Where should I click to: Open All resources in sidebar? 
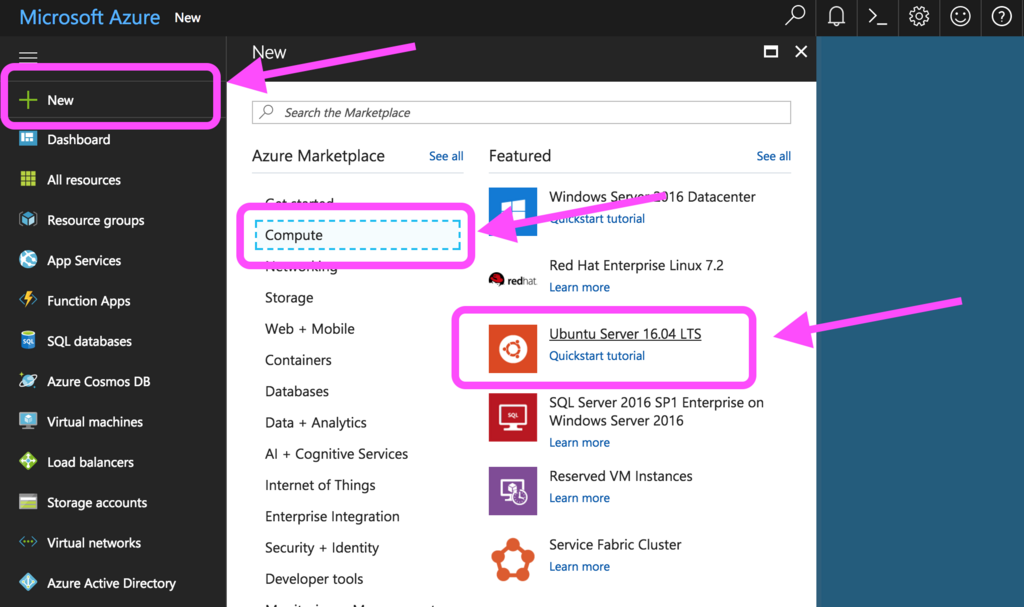pyautogui.click(x=84, y=180)
